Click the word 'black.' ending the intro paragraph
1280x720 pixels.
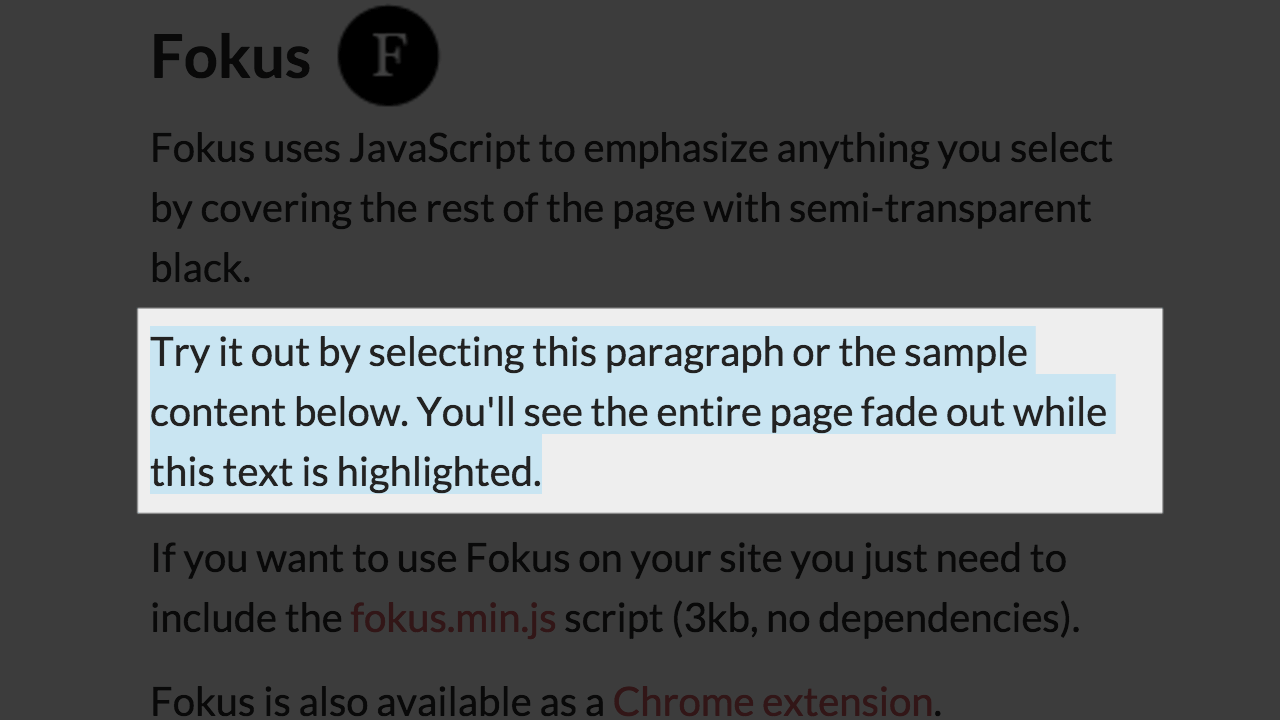pos(201,268)
